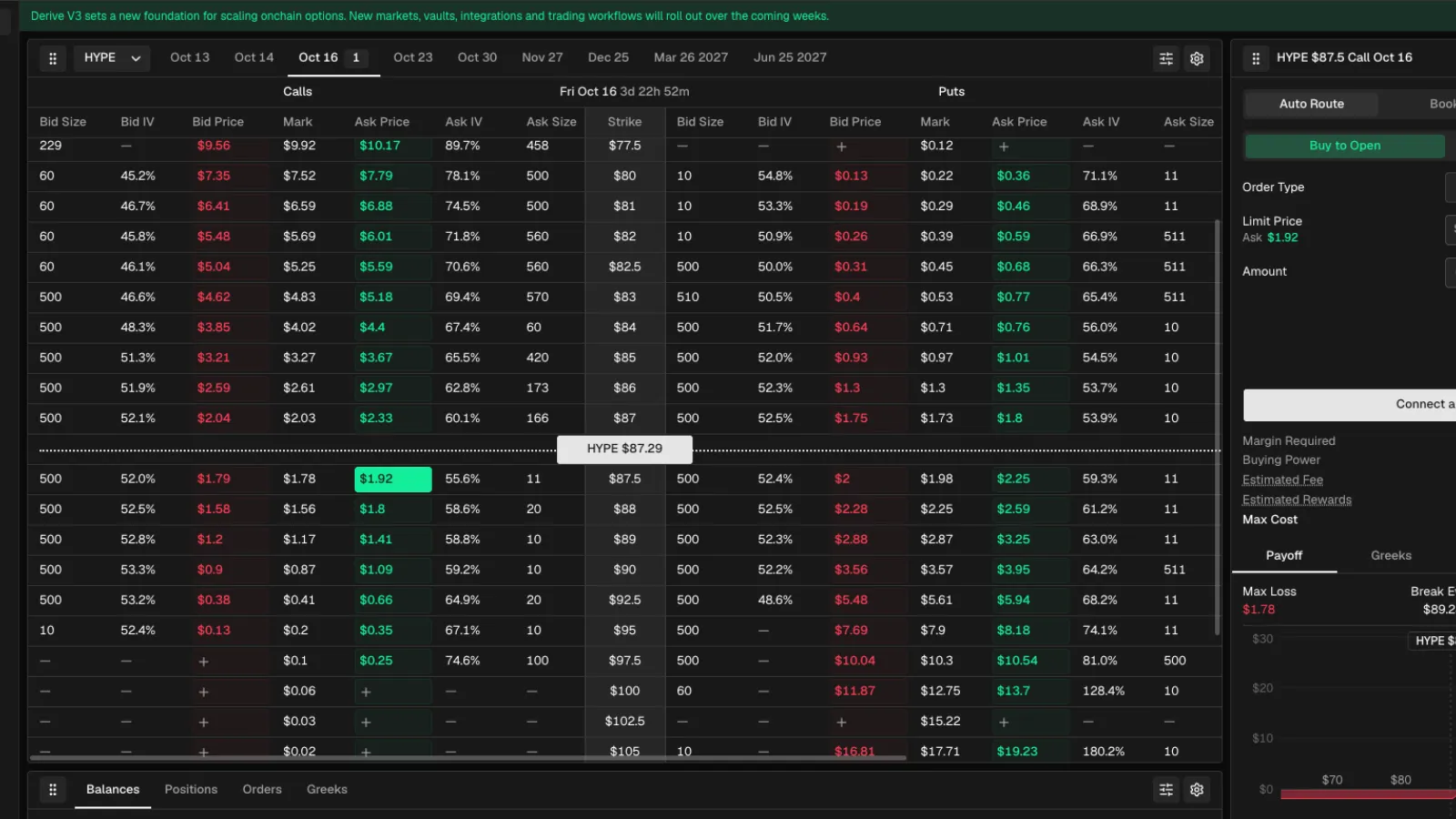The width and height of the screenshot is (1456, 819).
Task: Open the options chain settings gear
Action: coord(1197,58)
